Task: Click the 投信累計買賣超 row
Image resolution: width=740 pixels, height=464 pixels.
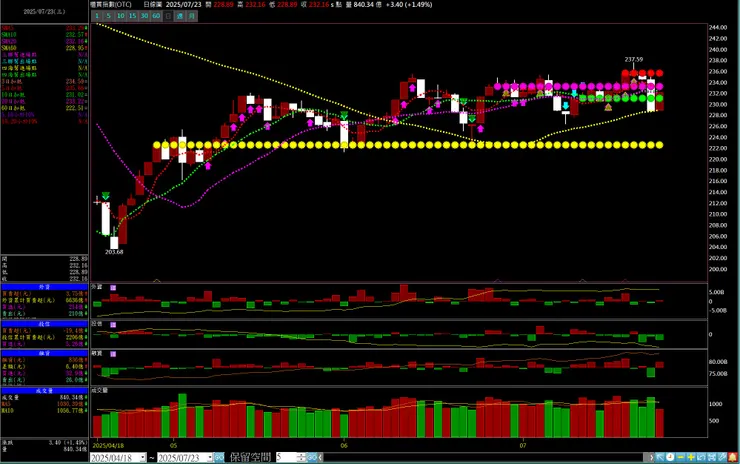Action: pyautogui.click(x=44, y=337)
